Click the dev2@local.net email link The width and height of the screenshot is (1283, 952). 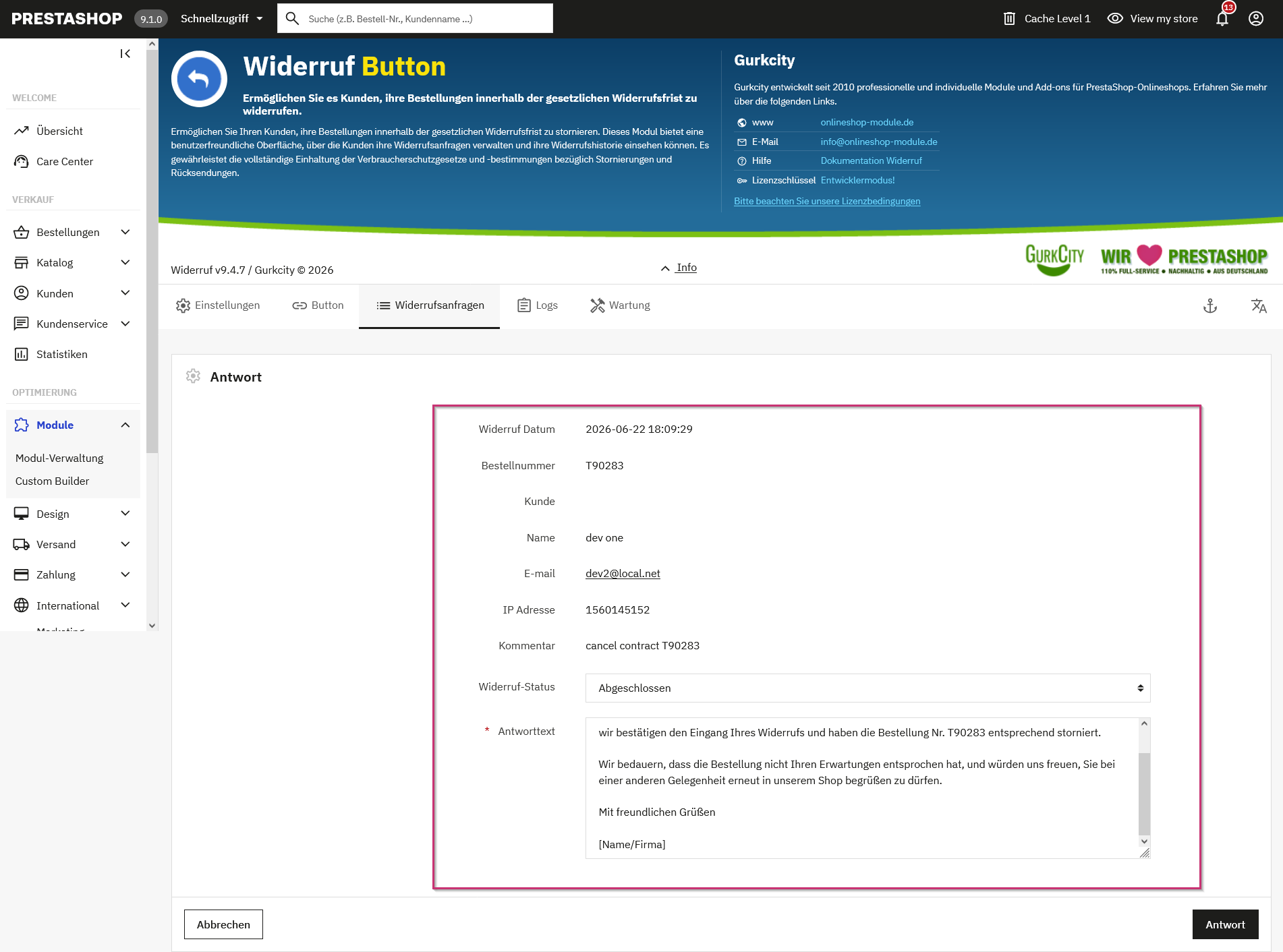(x=623, y=573)
